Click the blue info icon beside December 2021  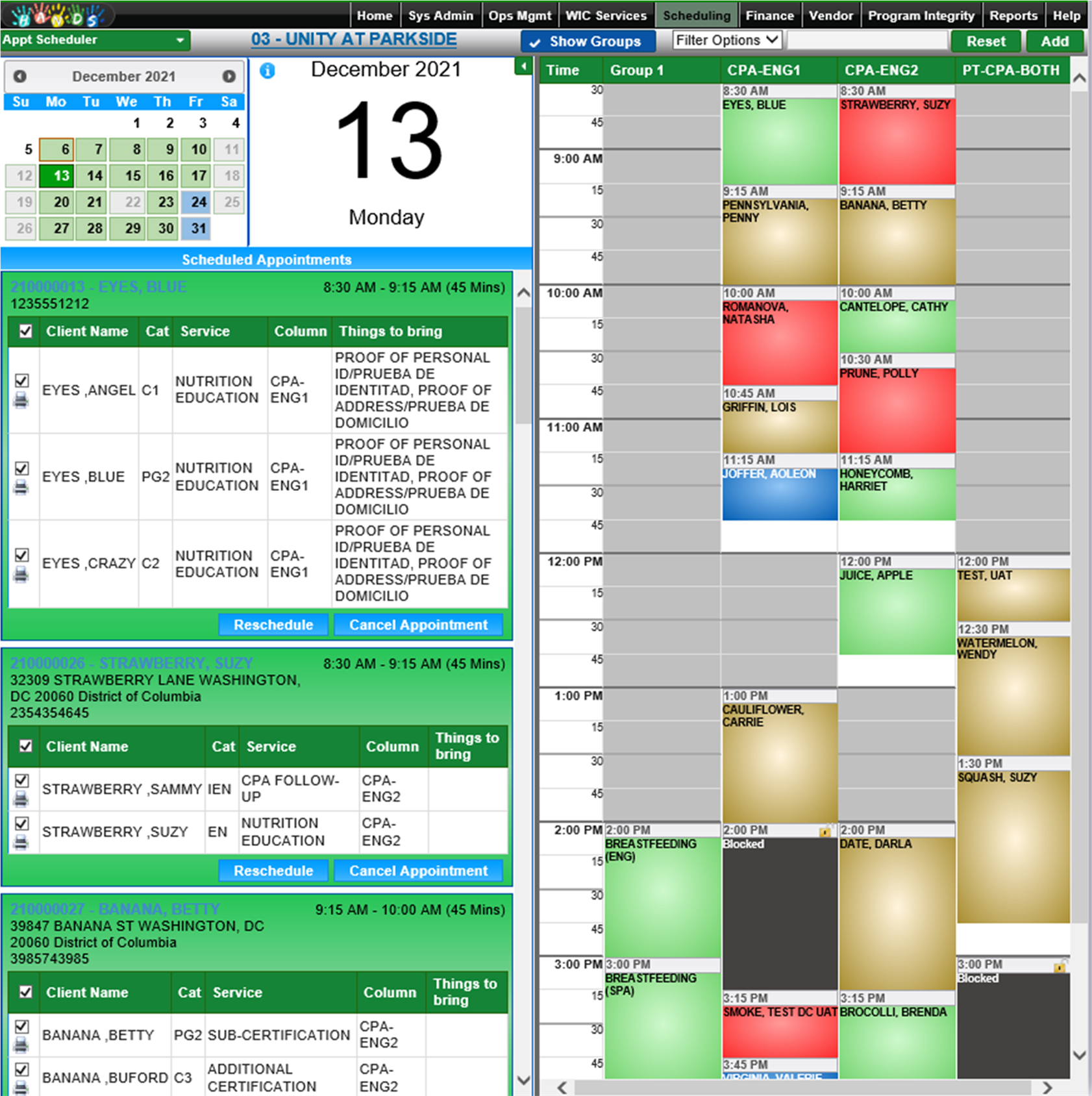(x=267, y=71)
